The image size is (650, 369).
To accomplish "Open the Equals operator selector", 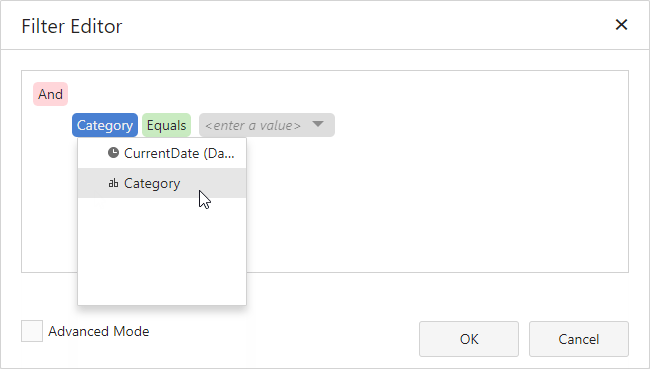I will click(x=166, y=125).
